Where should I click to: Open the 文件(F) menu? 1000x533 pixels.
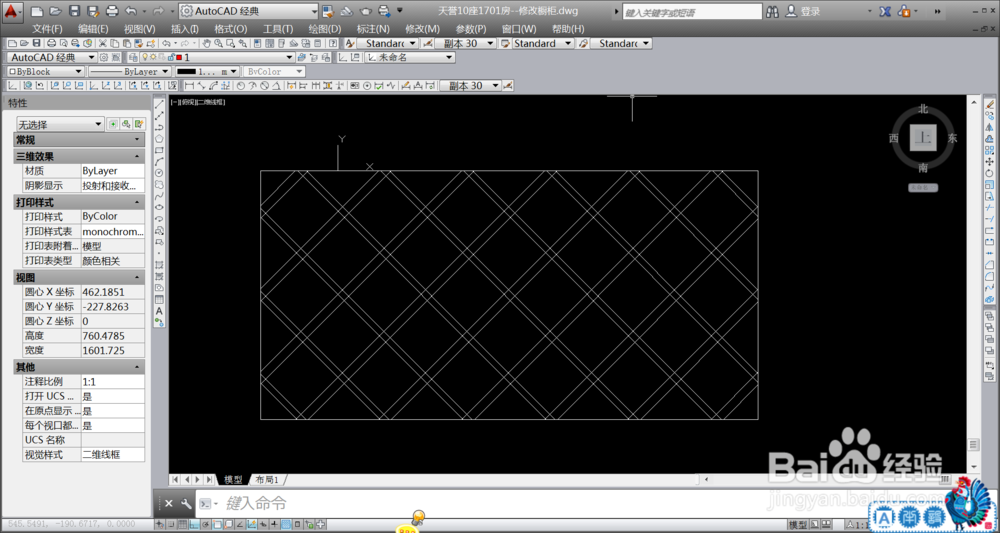click(48, 29)
